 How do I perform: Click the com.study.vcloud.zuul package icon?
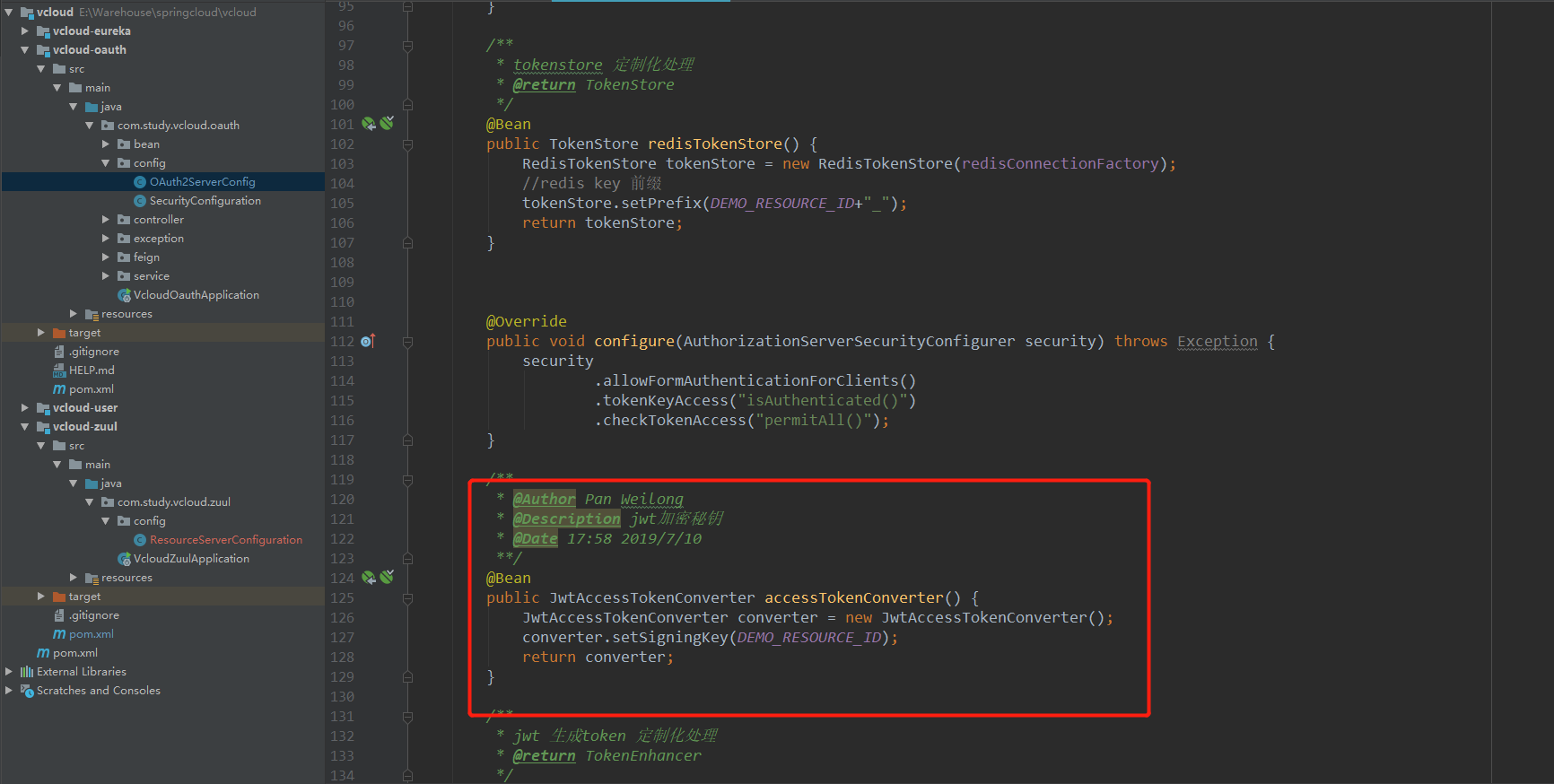pyautogui.click(x=108, y=502)
